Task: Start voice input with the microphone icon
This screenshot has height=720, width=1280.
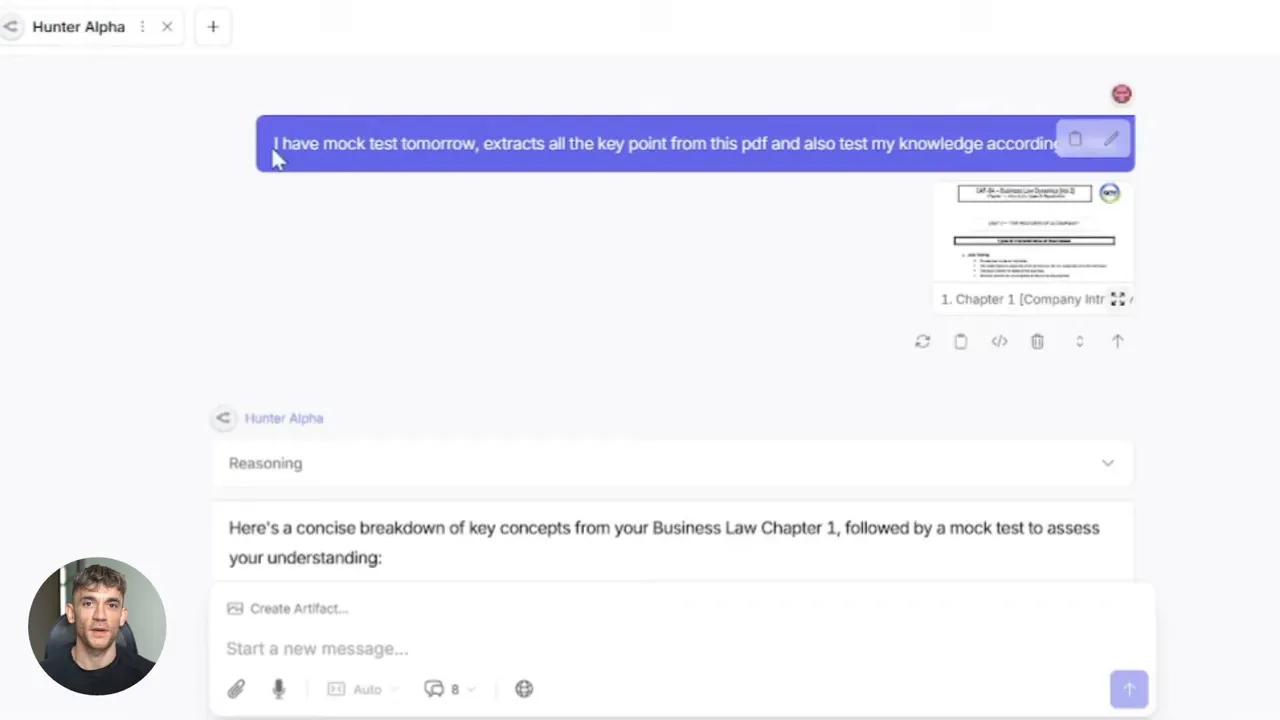Action: [278, 689]
